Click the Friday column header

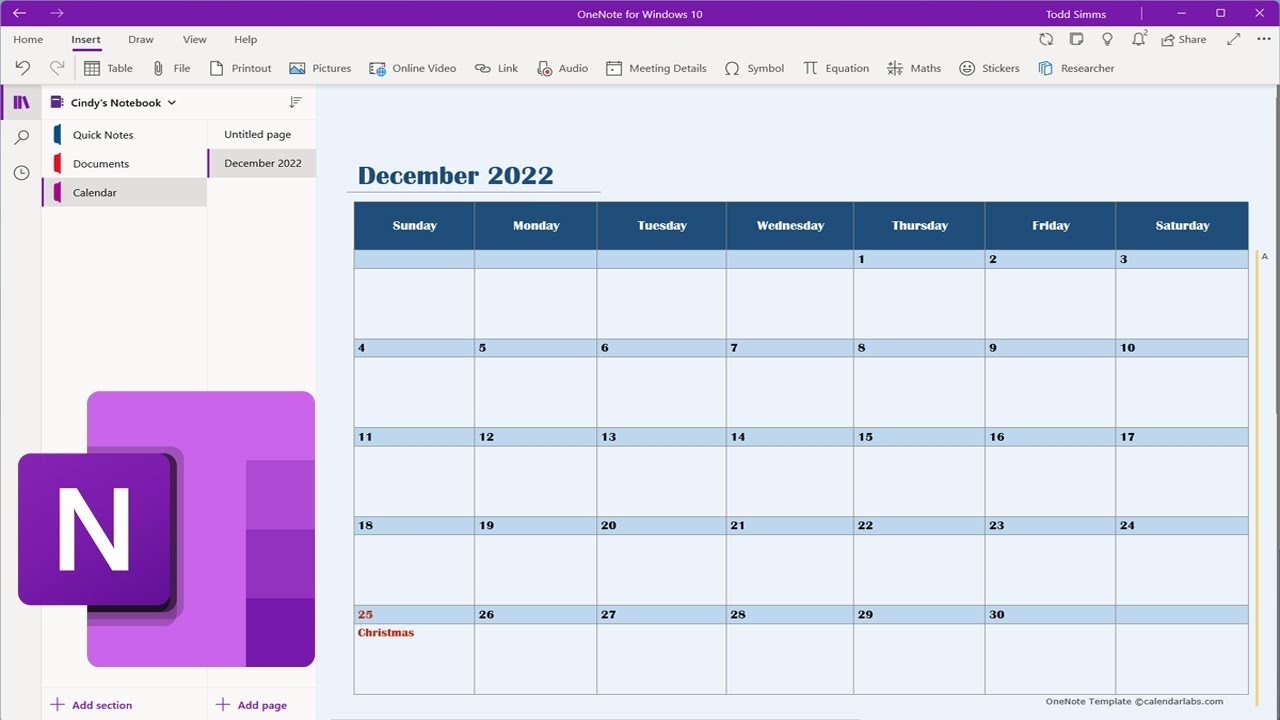pos(1050,226)
